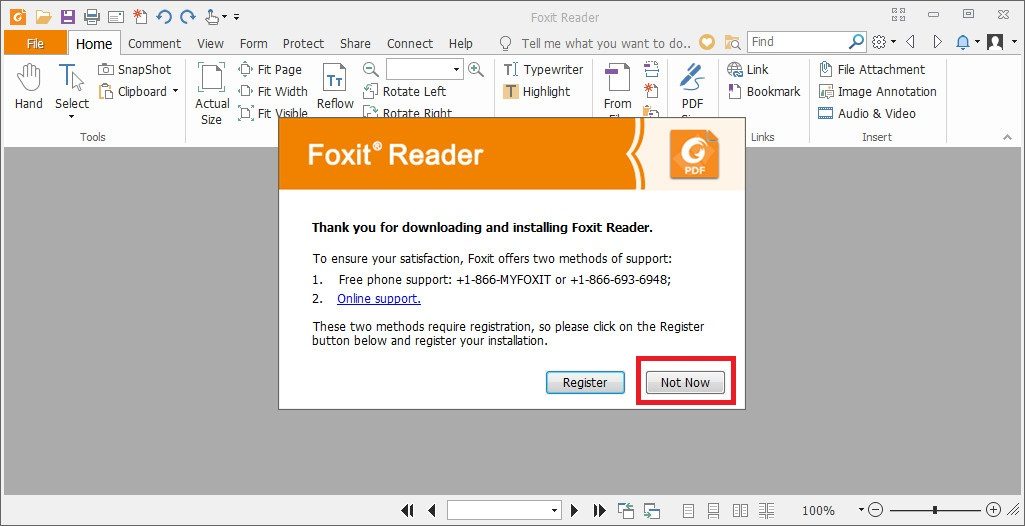Collapse the ribbon with the chevron
The image size is (1025, 526).
point(1007,137)
